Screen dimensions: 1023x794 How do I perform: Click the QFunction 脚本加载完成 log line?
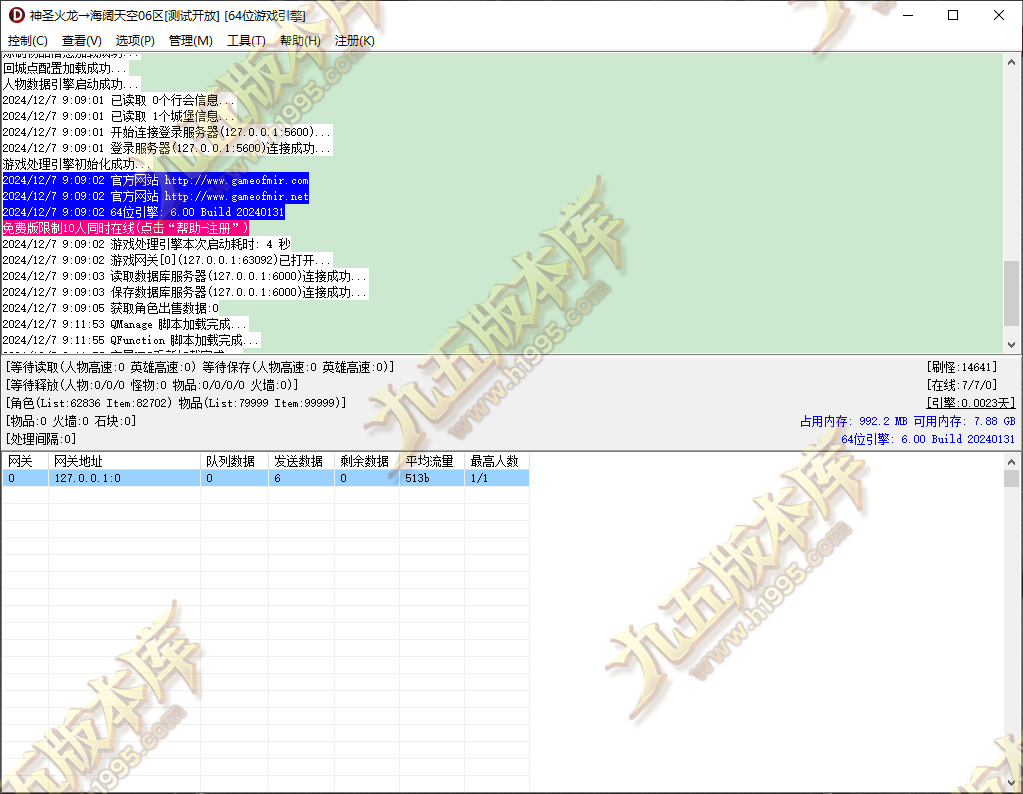(x=130, y=340)
